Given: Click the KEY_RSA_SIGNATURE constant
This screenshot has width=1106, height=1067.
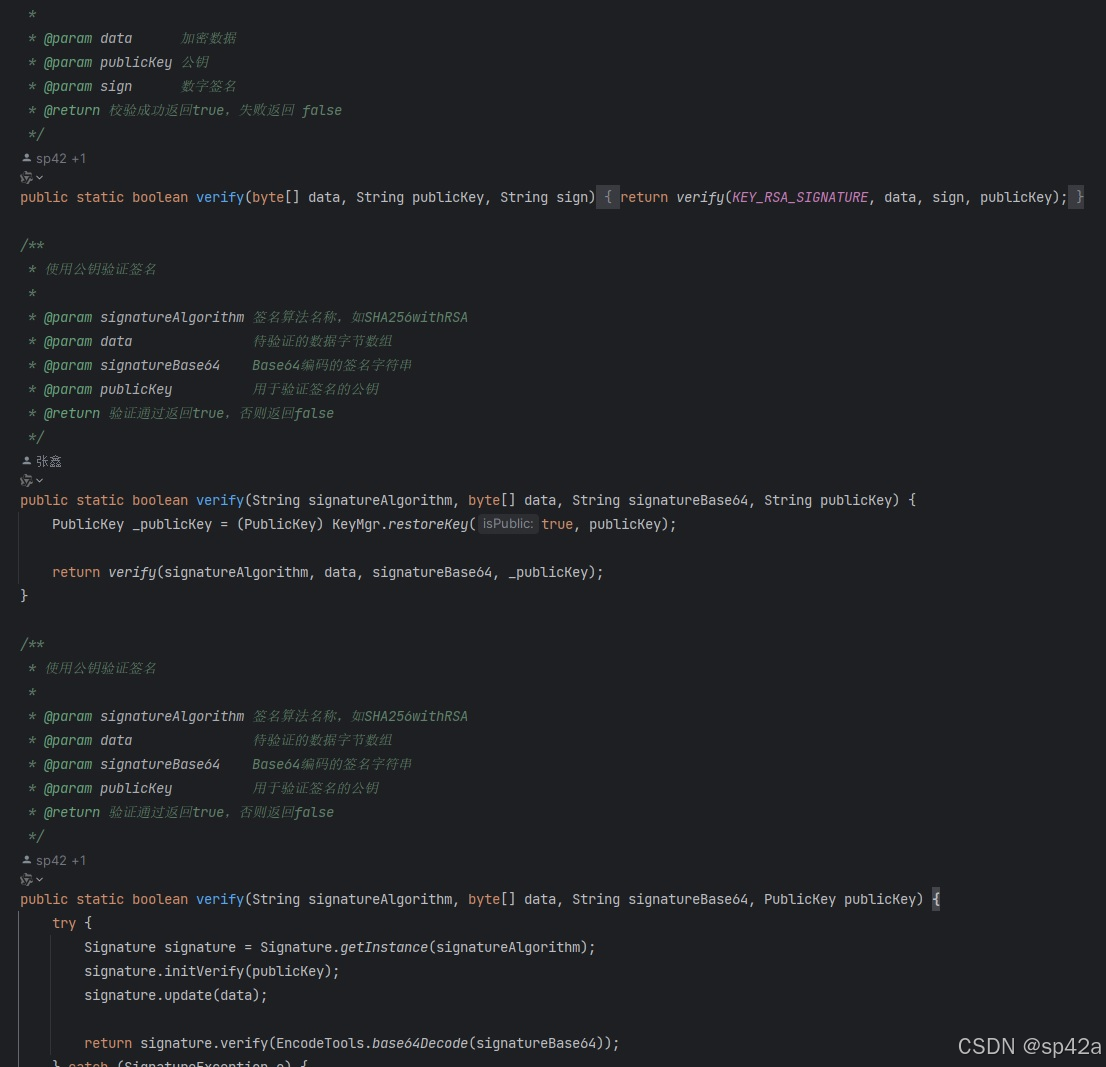Looking at the screenshot, I should (x=800, y=197).
